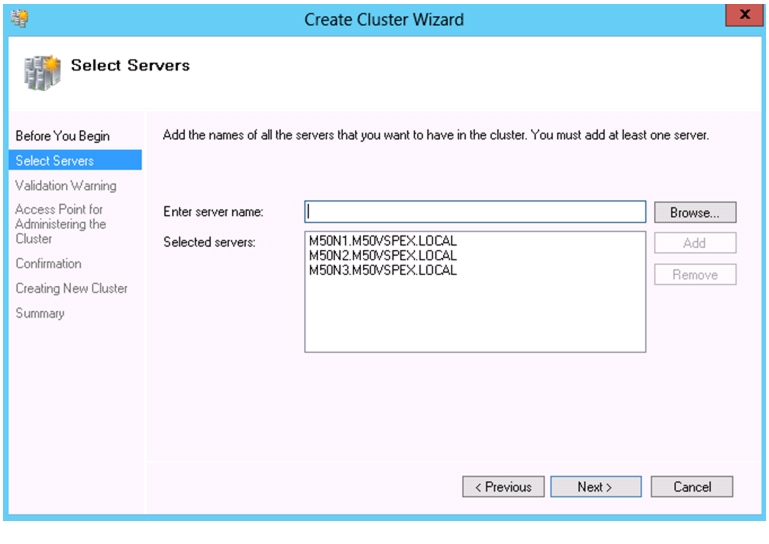The height and width of the screenshot is (544, 769).
Task: Select the Select Servers step
Action: (x=75, y=160)
